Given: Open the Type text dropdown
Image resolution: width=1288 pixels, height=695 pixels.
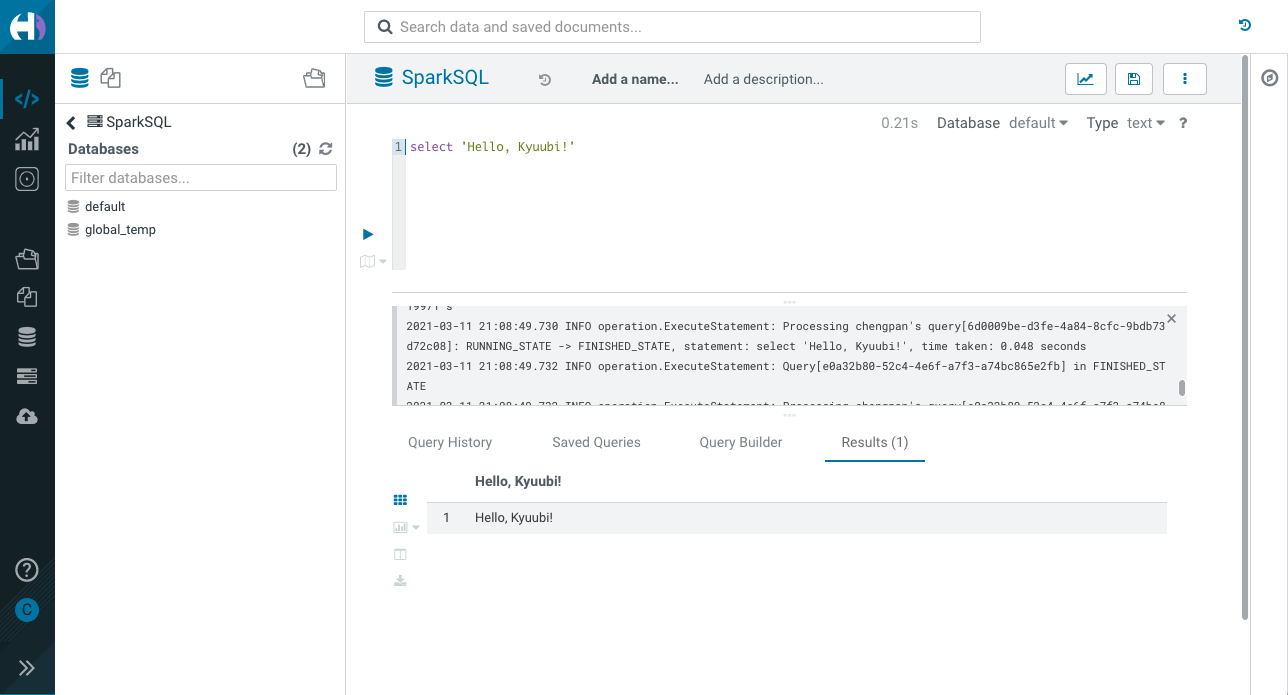Looking at the screenshot, I should coord(1146,123).
